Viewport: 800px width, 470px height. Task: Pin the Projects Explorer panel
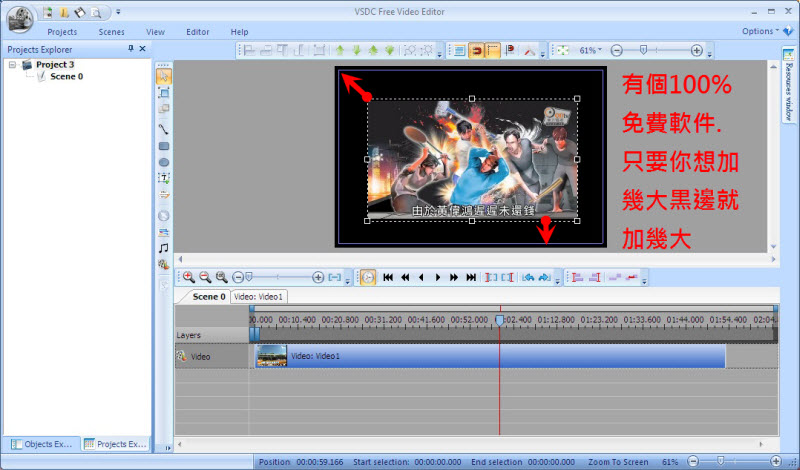click(x=131, y=48)
